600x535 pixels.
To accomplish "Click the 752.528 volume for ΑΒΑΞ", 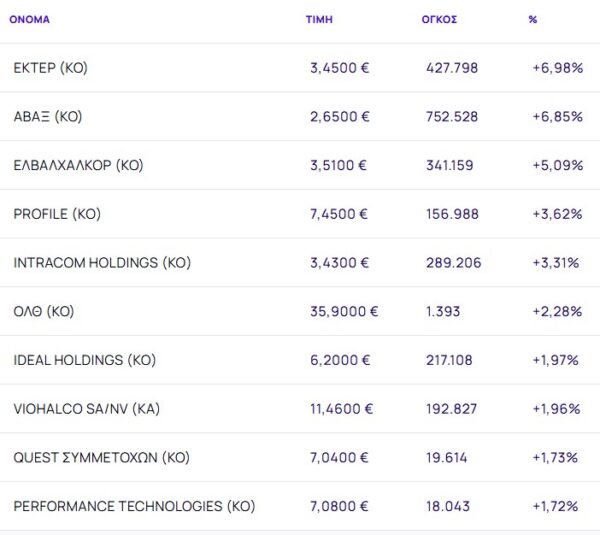I will tap(452, 117).
